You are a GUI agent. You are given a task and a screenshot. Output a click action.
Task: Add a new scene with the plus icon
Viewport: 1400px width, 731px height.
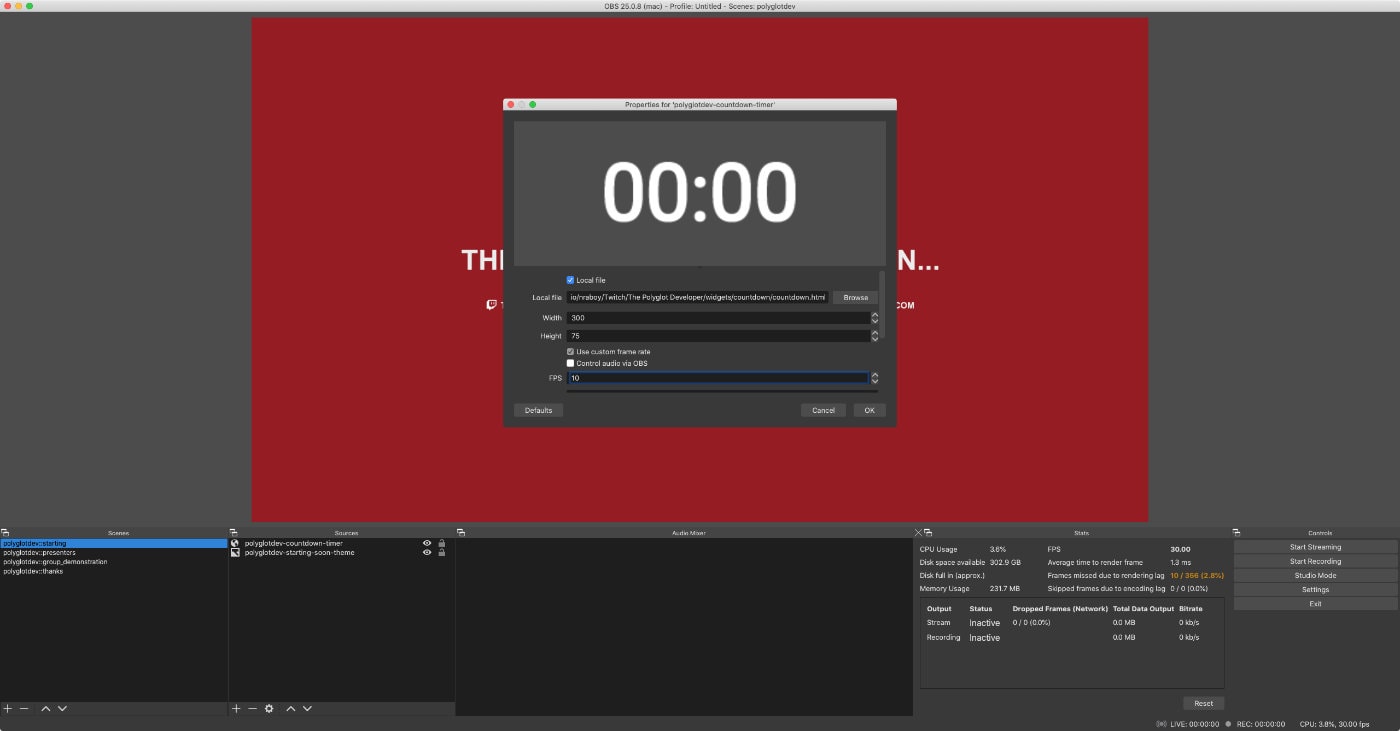coord(6,708)
